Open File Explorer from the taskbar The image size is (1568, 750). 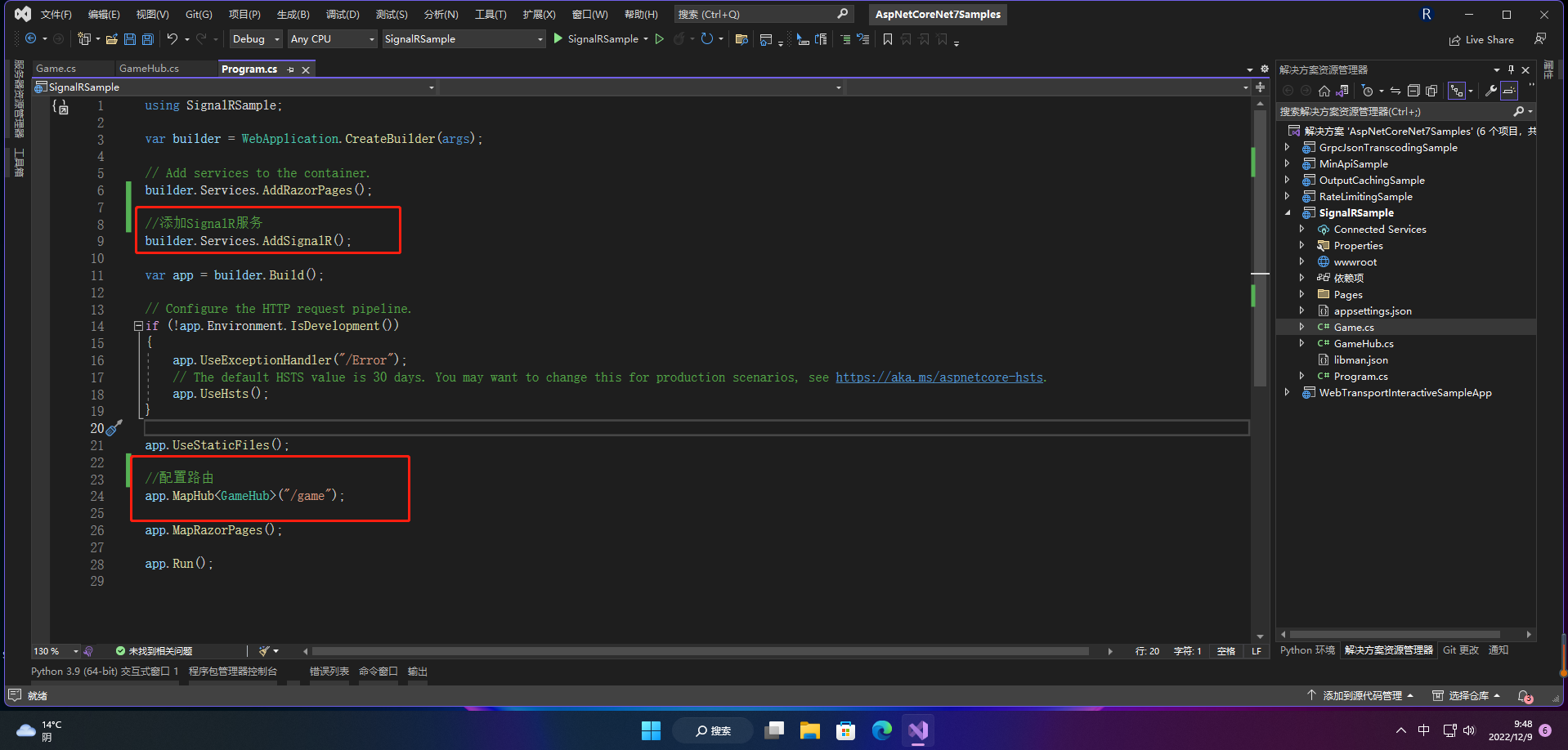pos(810,730)
